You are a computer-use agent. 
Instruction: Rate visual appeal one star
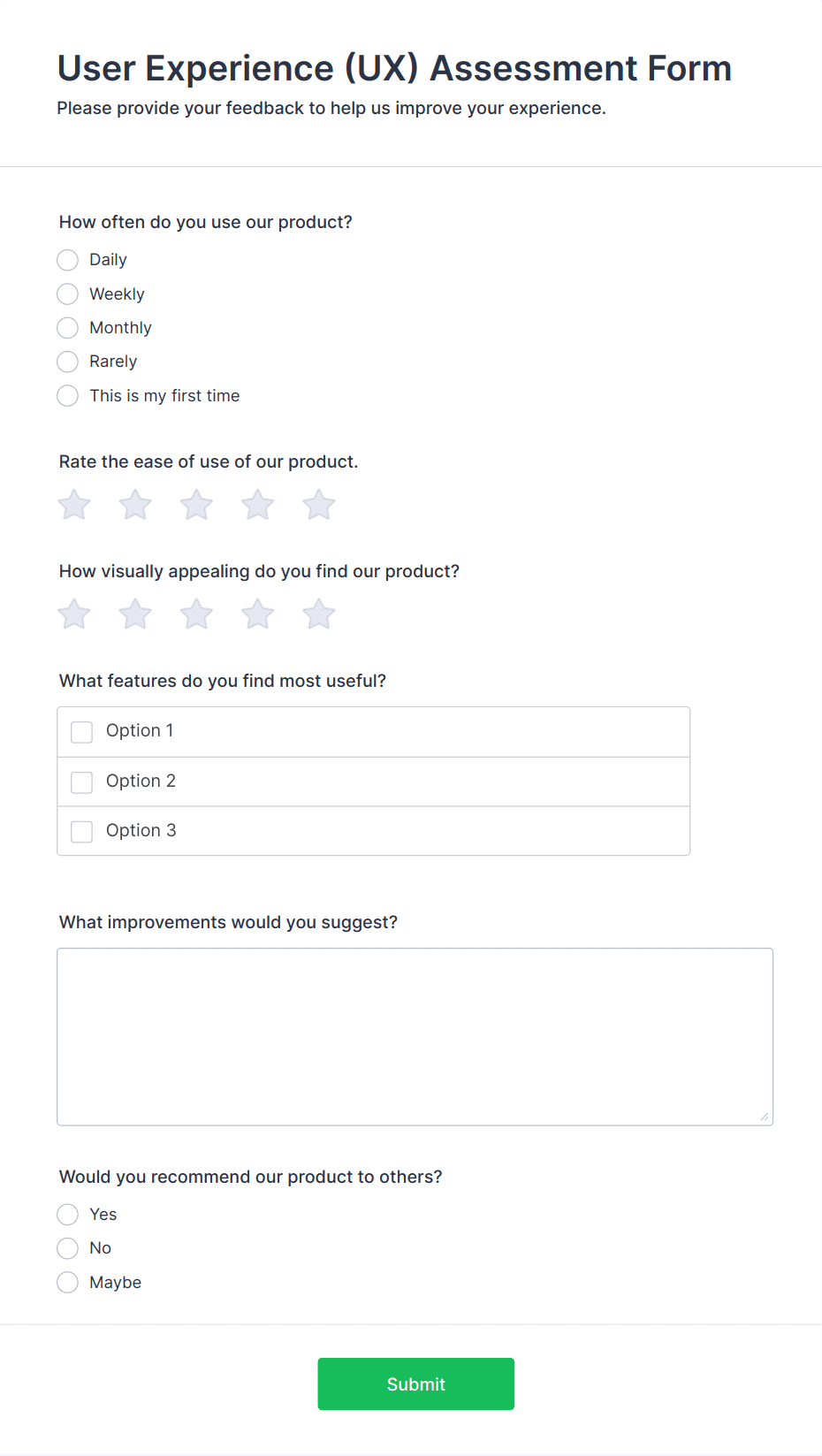point(74,614)
